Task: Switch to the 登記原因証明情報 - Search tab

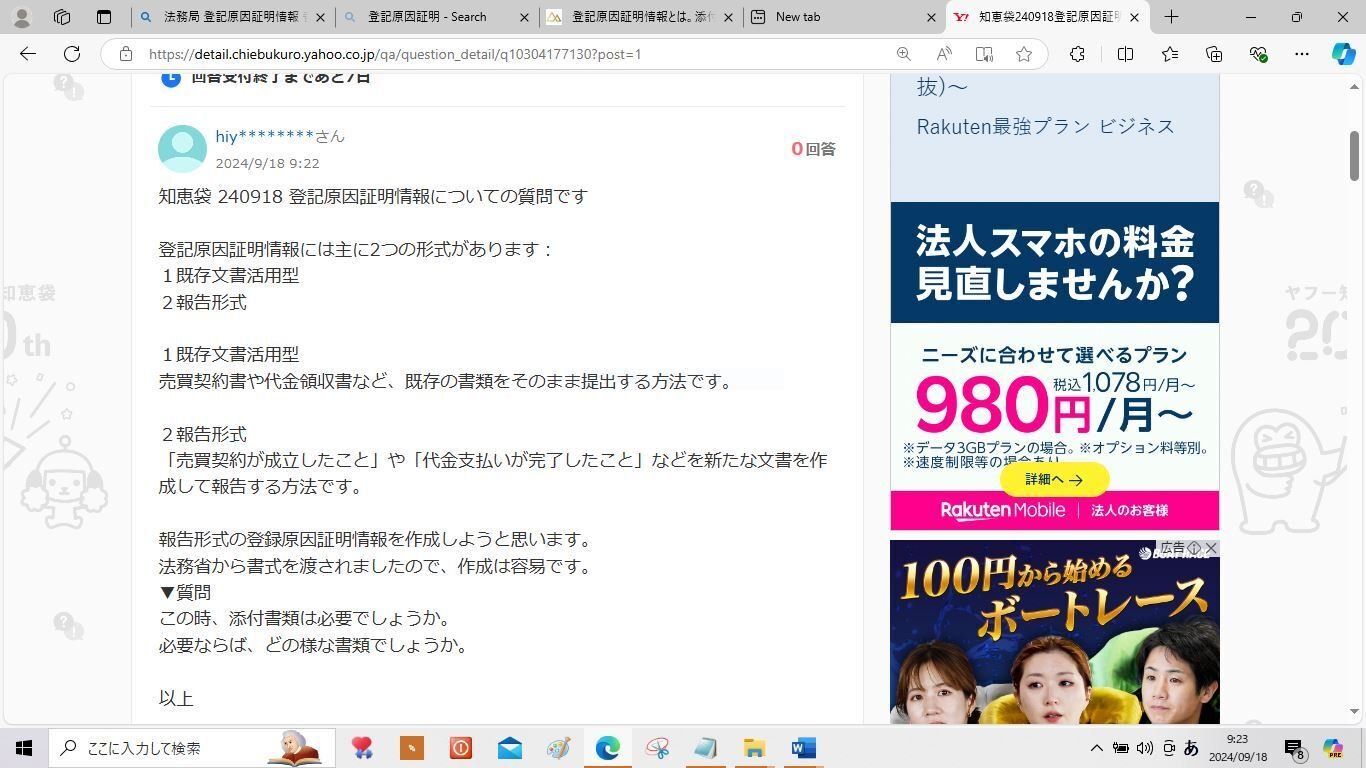Action: (430, 17)
